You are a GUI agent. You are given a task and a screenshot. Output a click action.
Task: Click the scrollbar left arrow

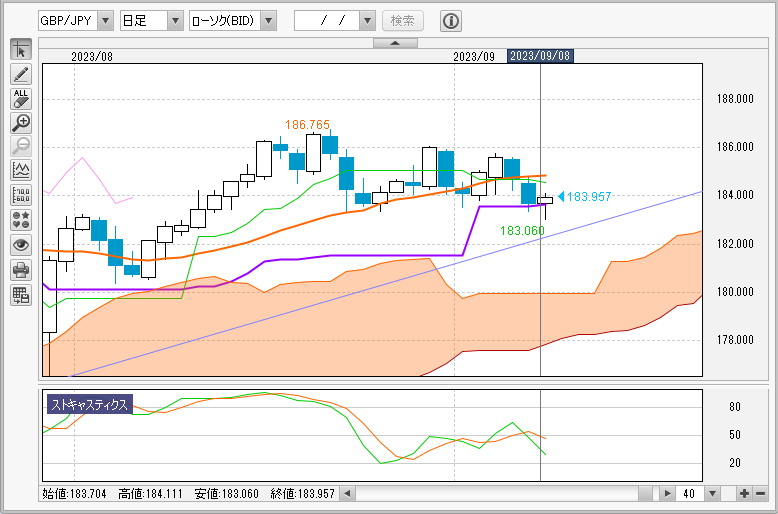pyautogui.click(x=347, y=494)
